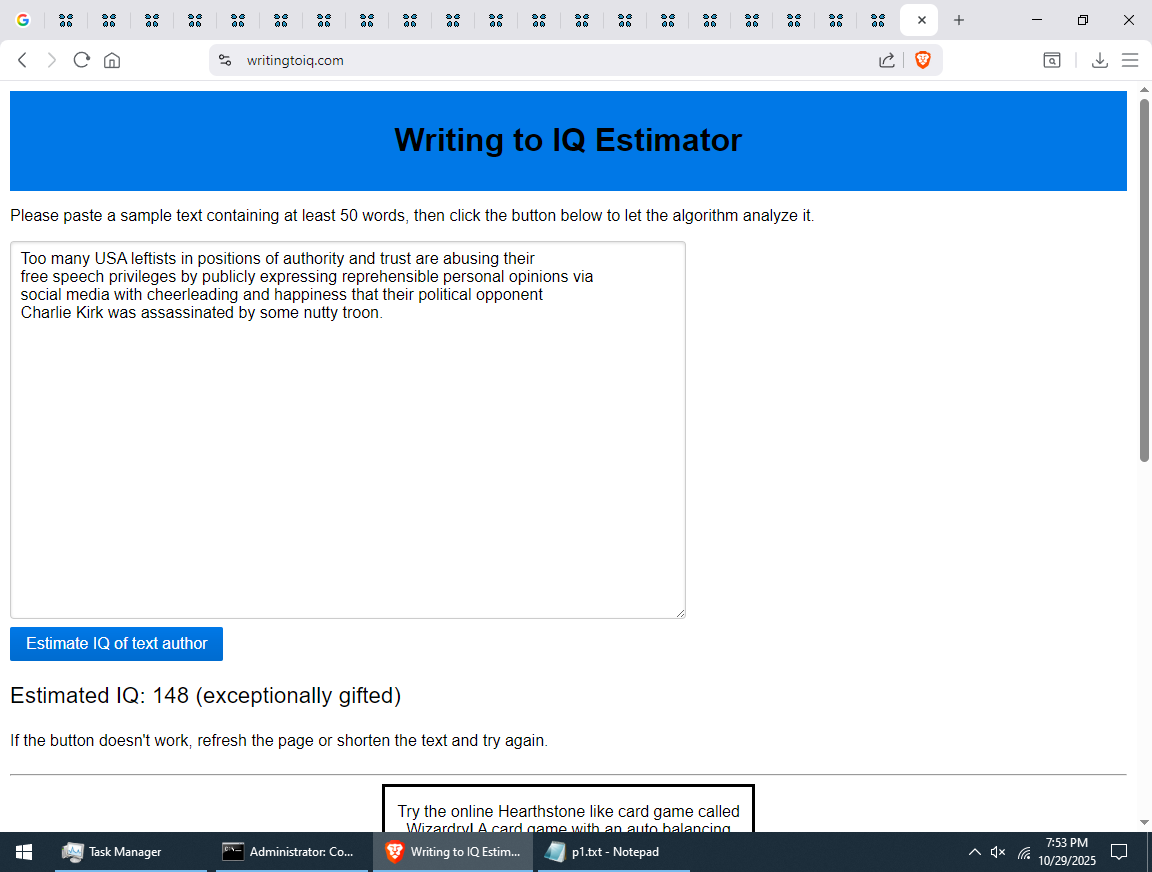Open the notification center icon
The width and height of the screenshot is (1152, 872).
point(1118,851)
